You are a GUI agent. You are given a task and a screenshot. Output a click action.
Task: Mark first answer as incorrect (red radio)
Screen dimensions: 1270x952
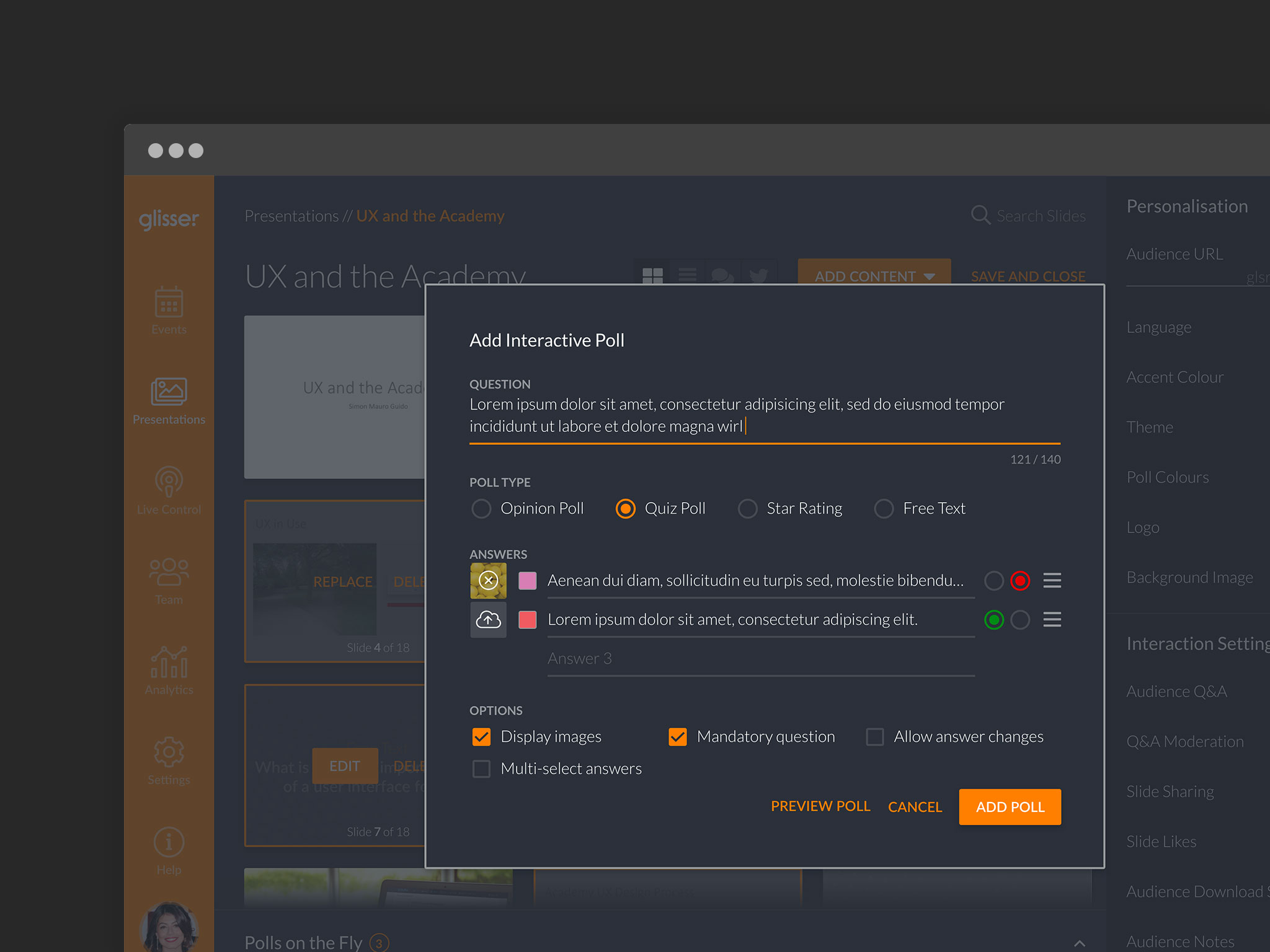(1020, 581)
